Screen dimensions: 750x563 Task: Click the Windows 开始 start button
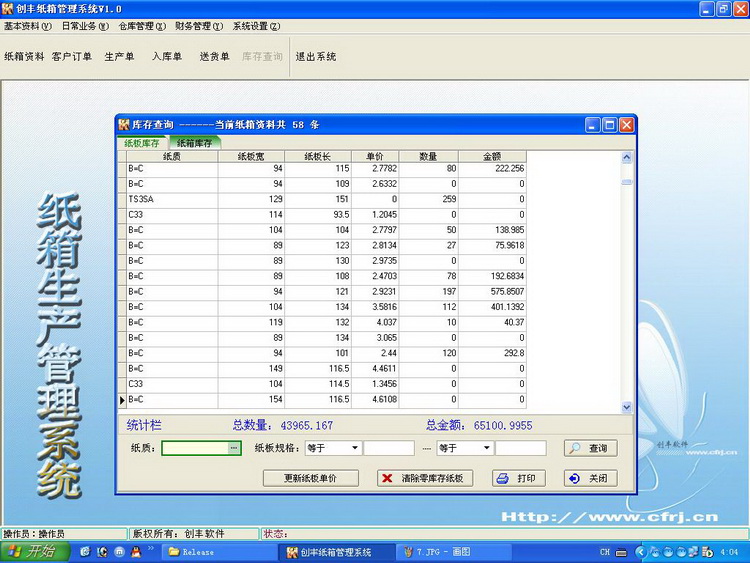(x=34, y=552)
